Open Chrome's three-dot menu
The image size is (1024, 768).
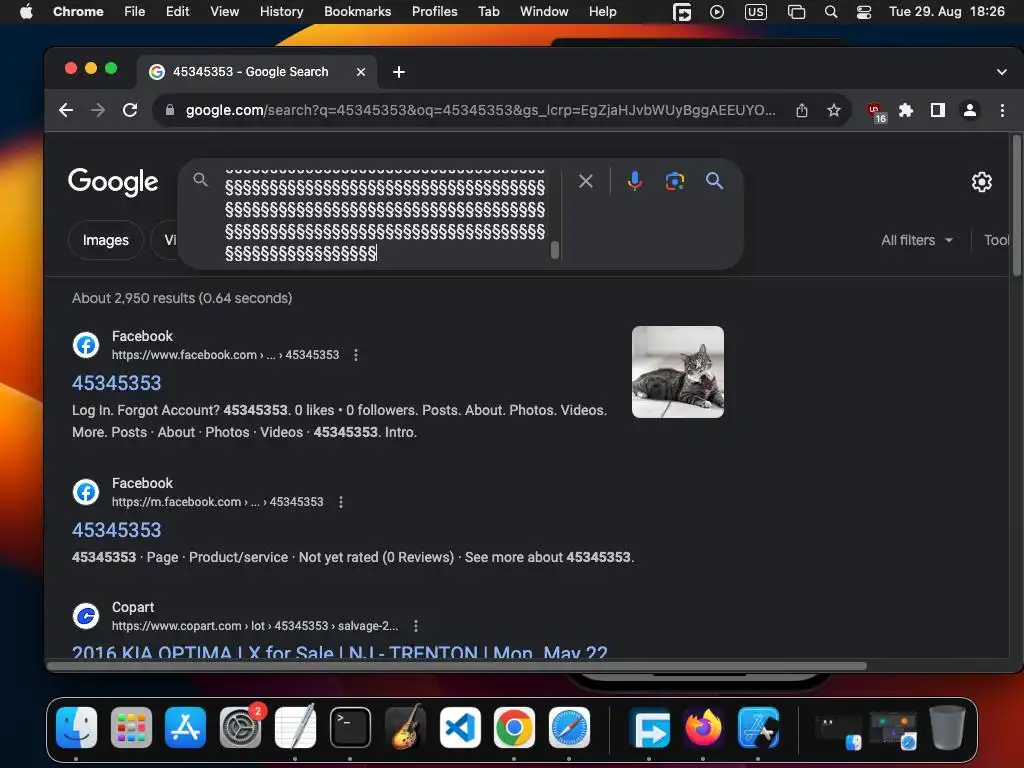click(x=1002, y=110)
